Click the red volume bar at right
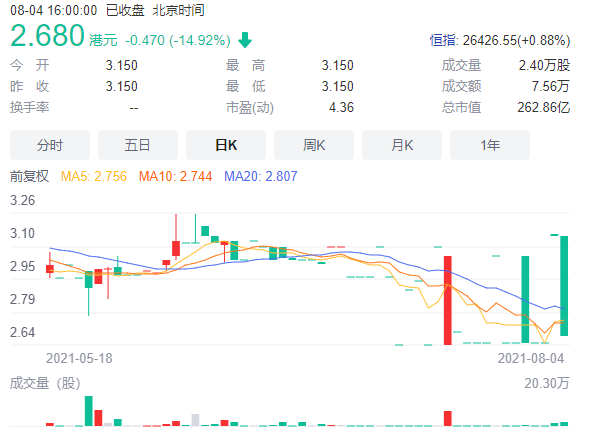 [x=448, y=418]
